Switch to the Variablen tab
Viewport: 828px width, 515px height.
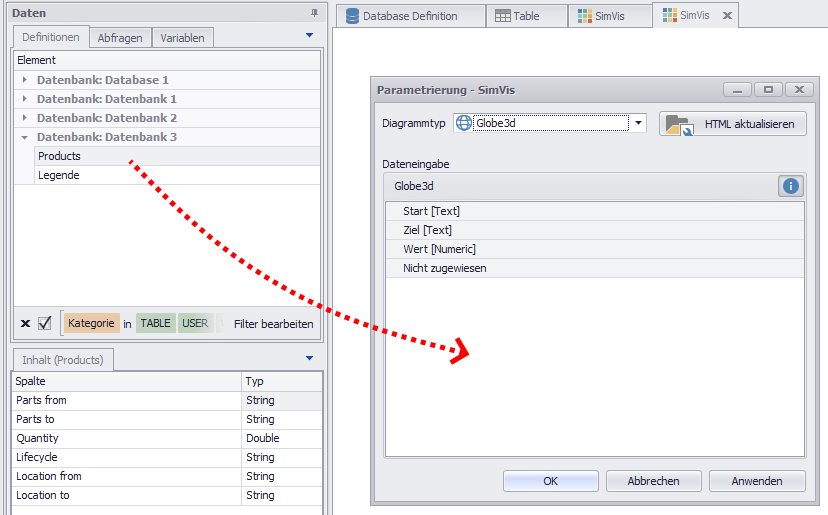[x=182, y=38]
